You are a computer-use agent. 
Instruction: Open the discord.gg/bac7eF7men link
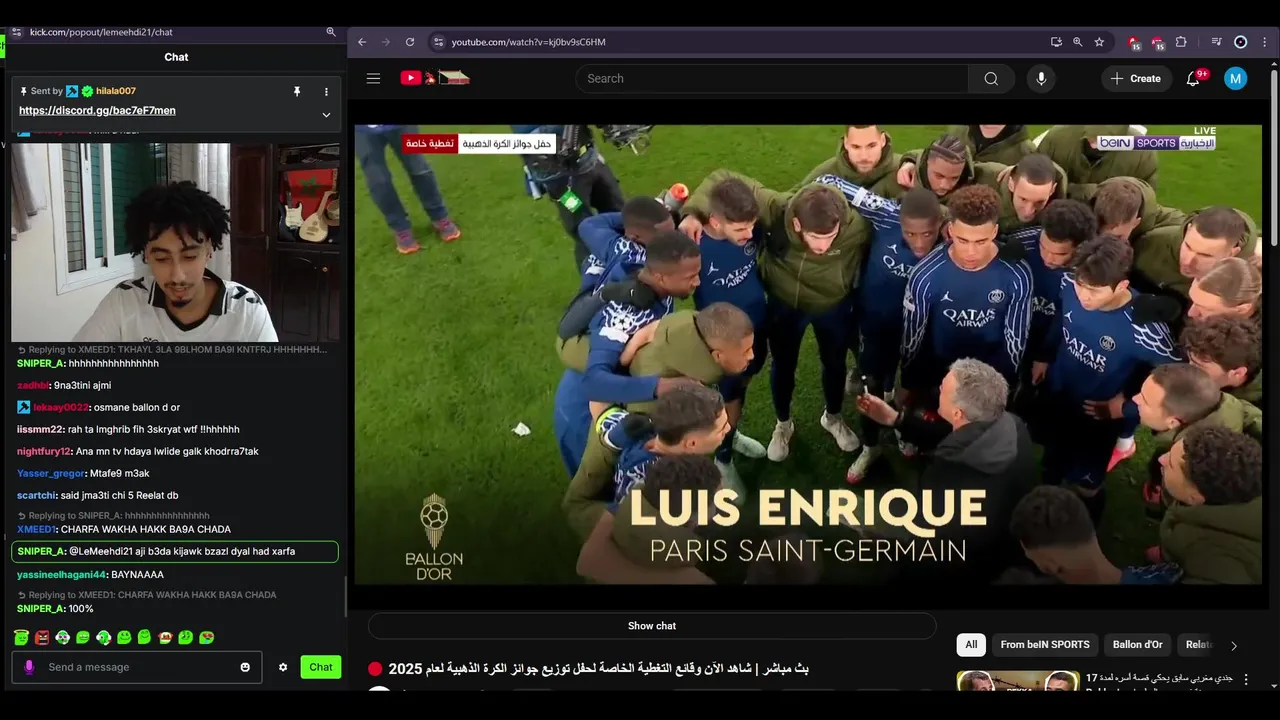pyautogui.click(x=97, y=111)
